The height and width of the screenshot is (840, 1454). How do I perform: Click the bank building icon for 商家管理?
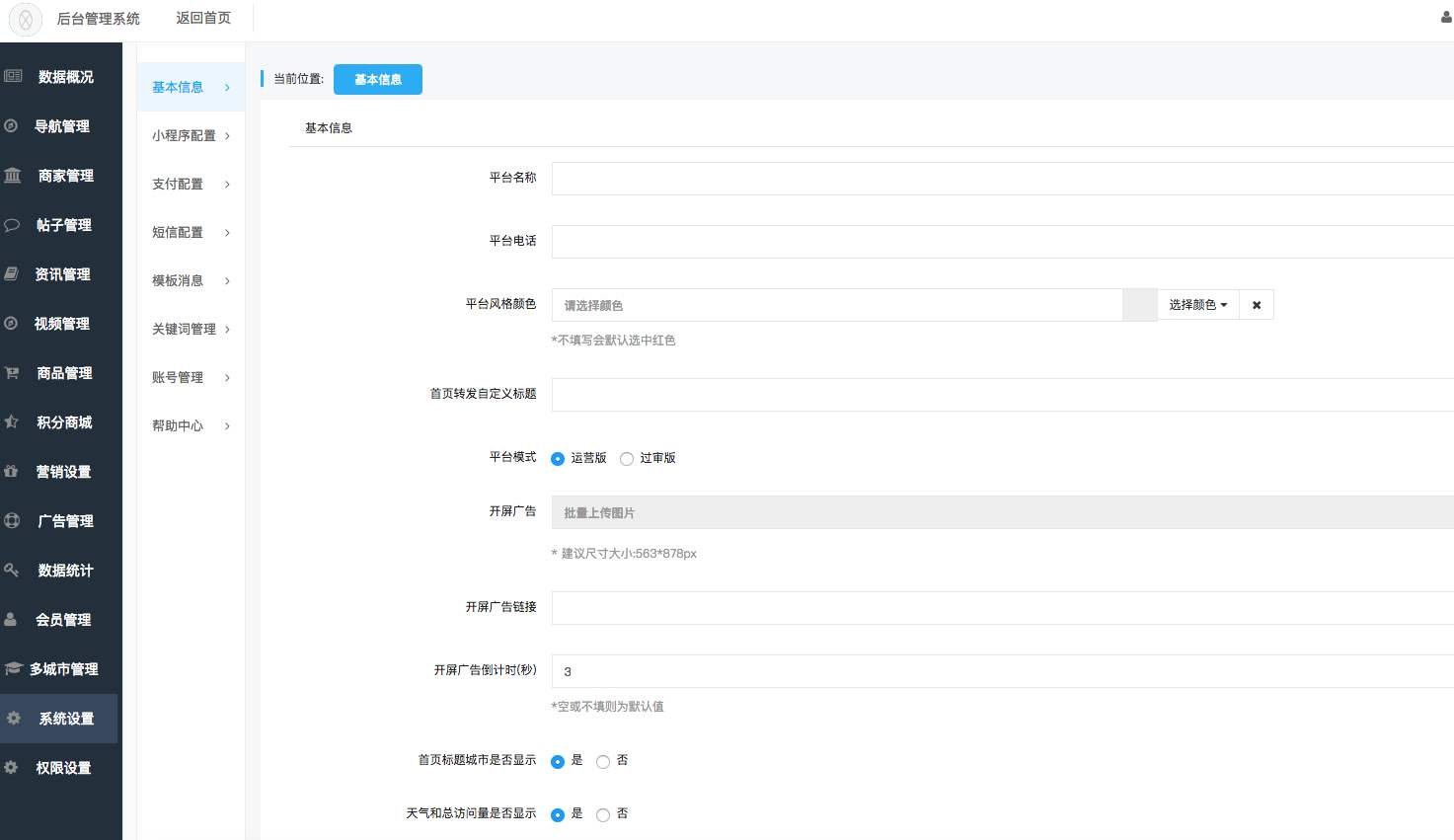pyautogui.click(x=13, y=176)
